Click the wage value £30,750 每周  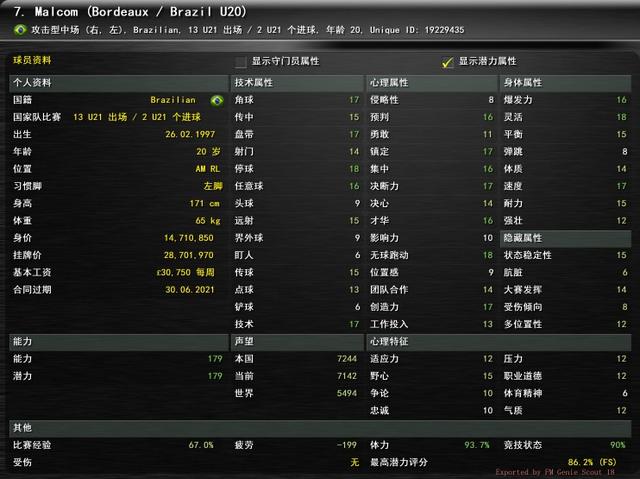186,273
